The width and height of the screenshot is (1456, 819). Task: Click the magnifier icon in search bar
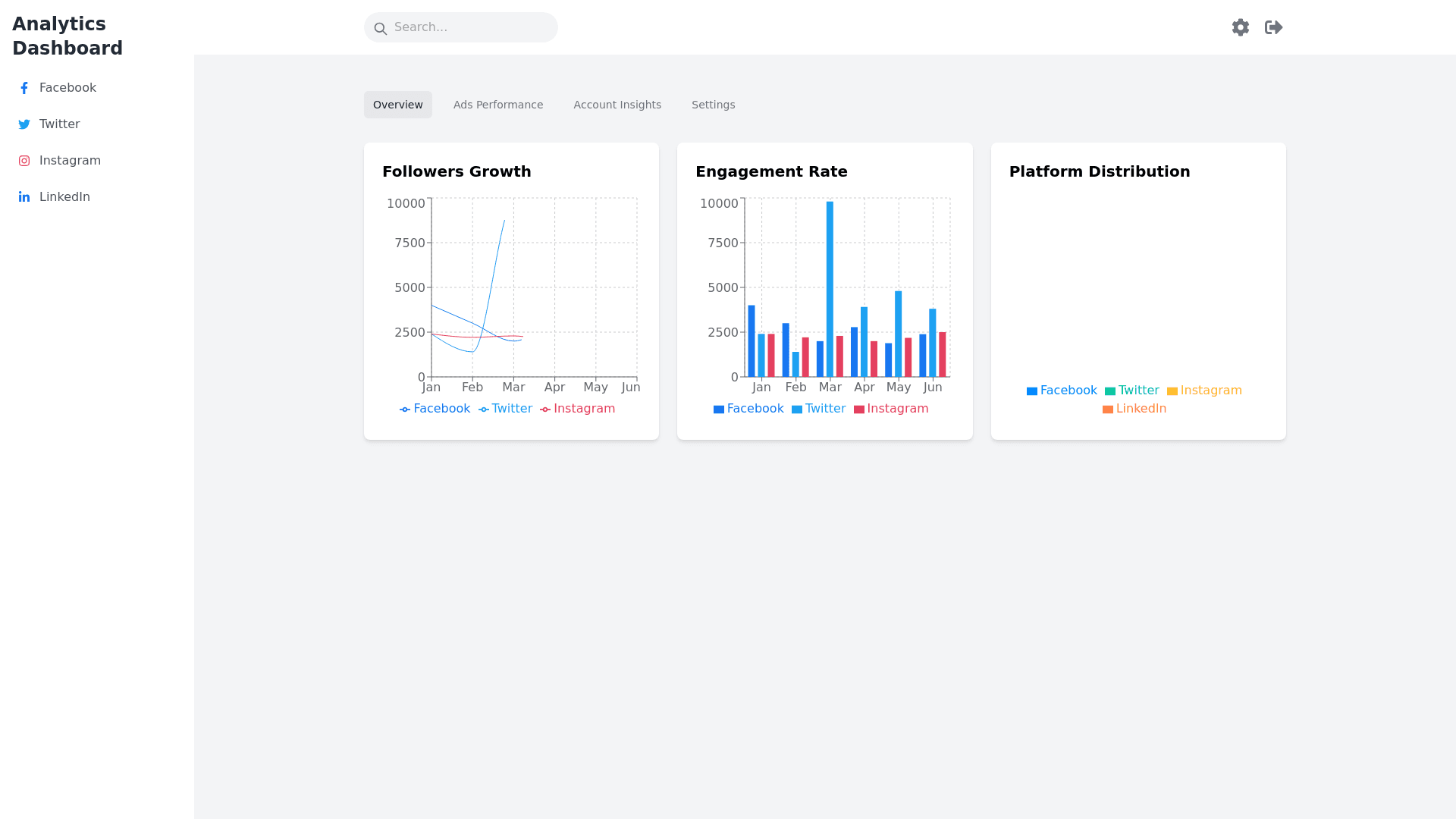[381, 29]
